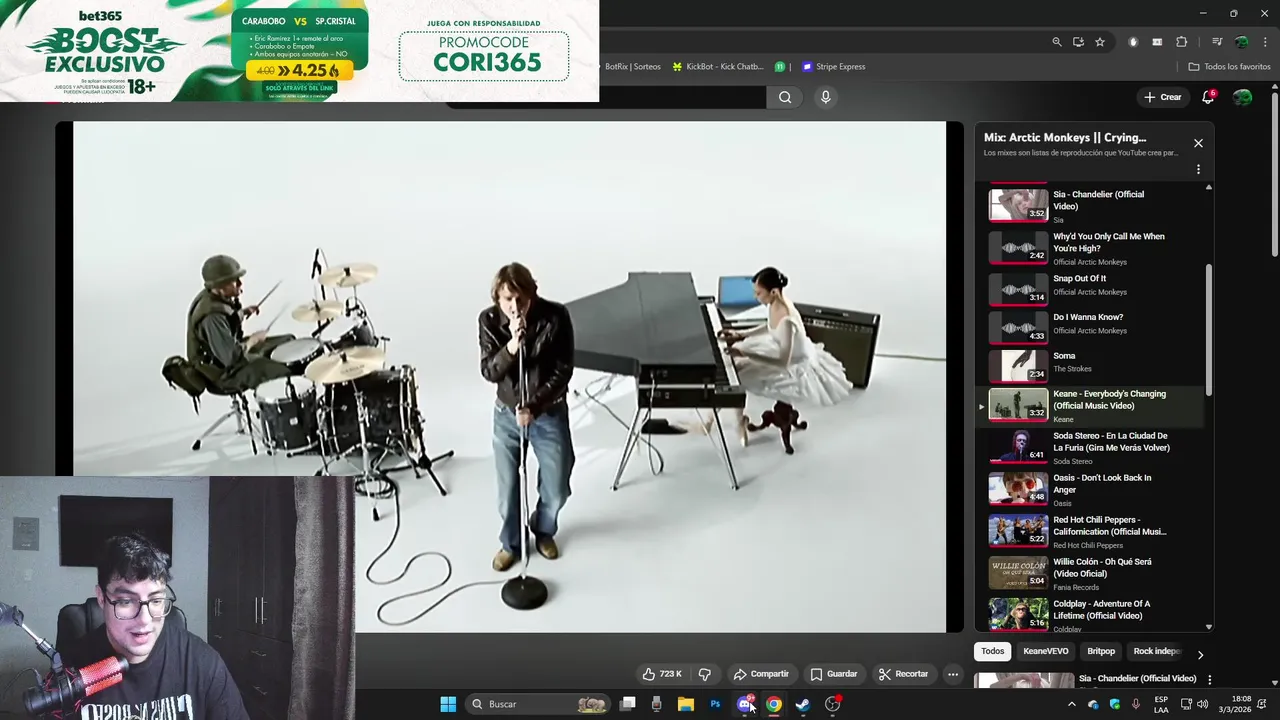
Task: Open Todos los favoritos bookmarks folder
Action: [1229, 67]
